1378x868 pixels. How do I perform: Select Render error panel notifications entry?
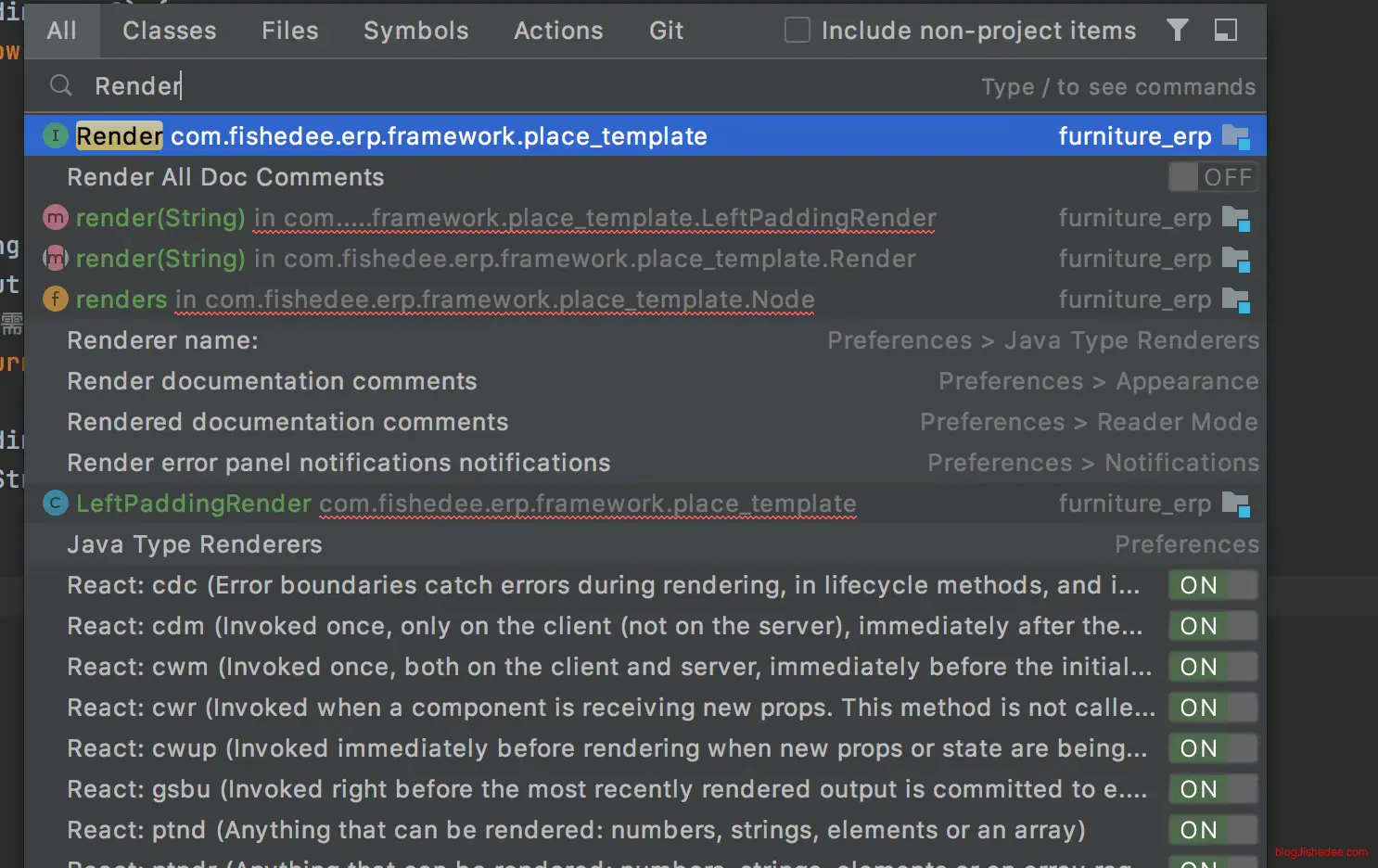pyautogui.click(x=338, y=463)
